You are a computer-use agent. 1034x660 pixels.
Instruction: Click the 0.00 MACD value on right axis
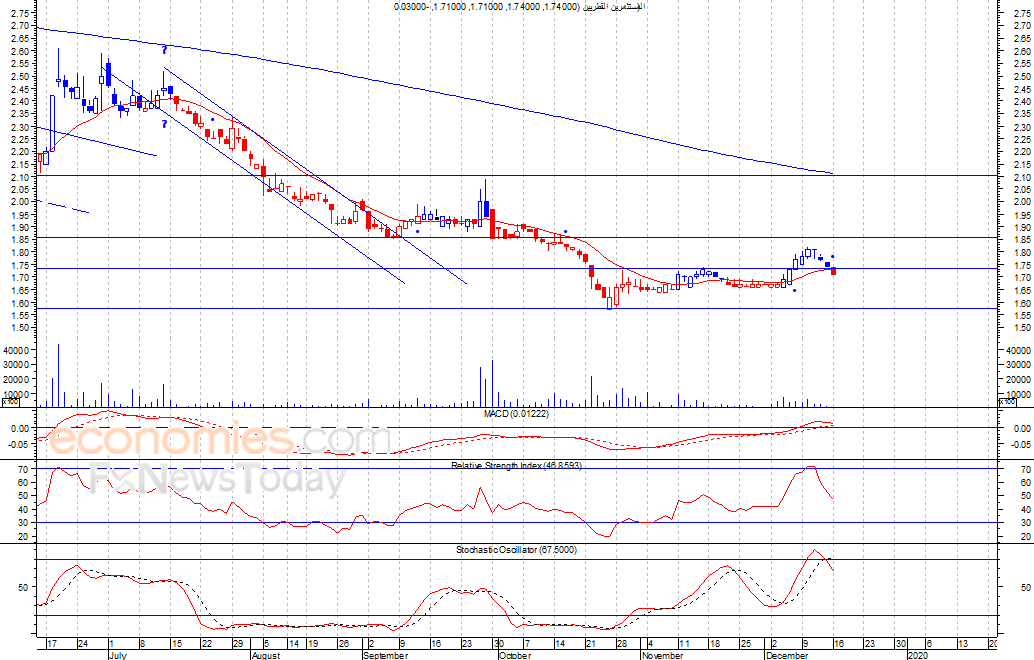coord(1022,429)
